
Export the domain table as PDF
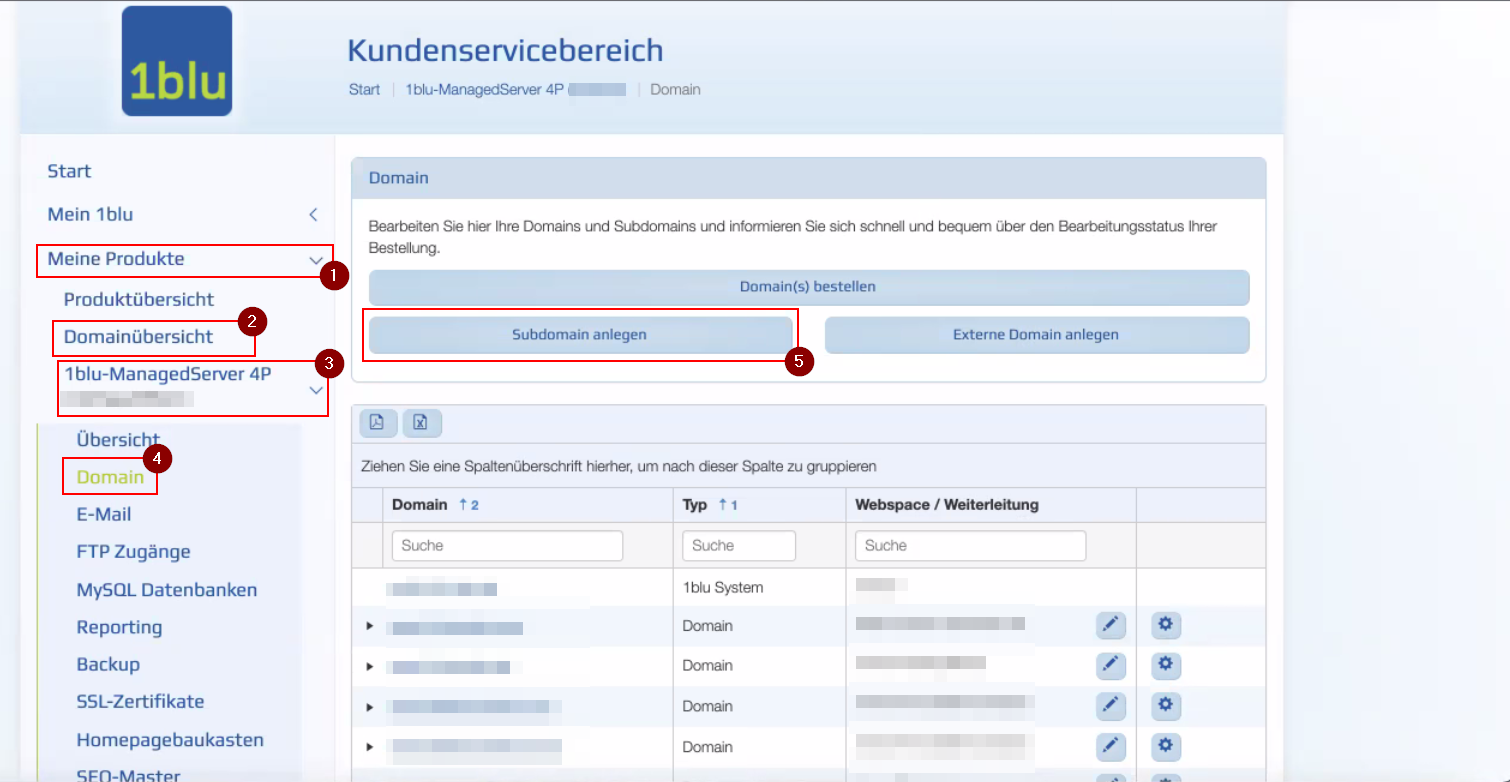point(378,423)
